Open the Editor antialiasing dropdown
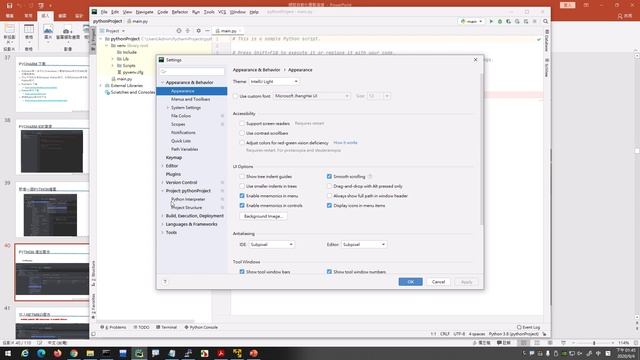The height and width of the screenshot is (360, 640). [364, 244]
